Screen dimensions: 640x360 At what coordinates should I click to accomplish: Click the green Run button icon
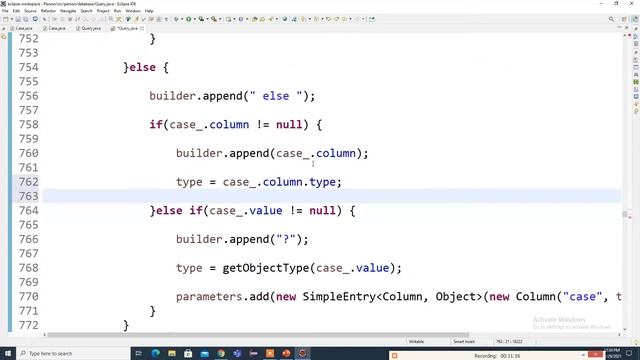tap(189, 19)
